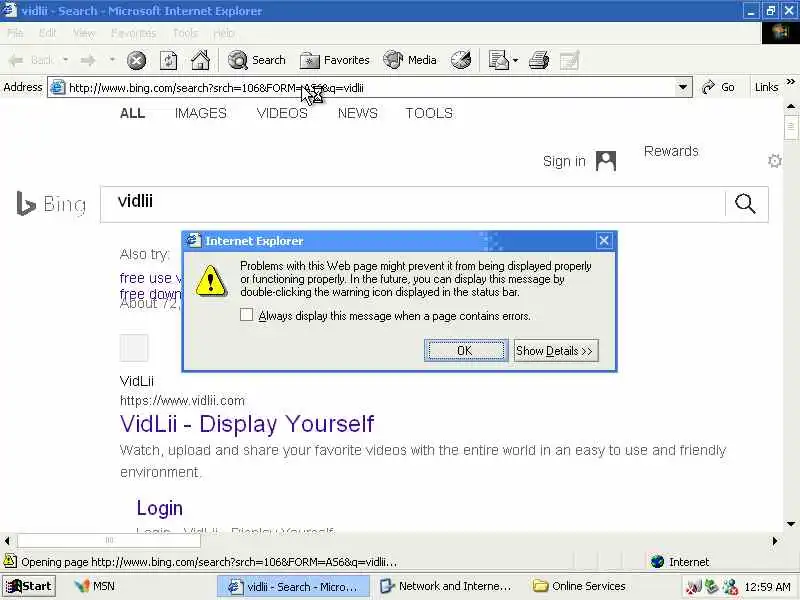Image resolution: width=800 pixels, height=600 pixels.
Task: Click the yellow warning icon in dialog
Action: click(x=211, y=280)
